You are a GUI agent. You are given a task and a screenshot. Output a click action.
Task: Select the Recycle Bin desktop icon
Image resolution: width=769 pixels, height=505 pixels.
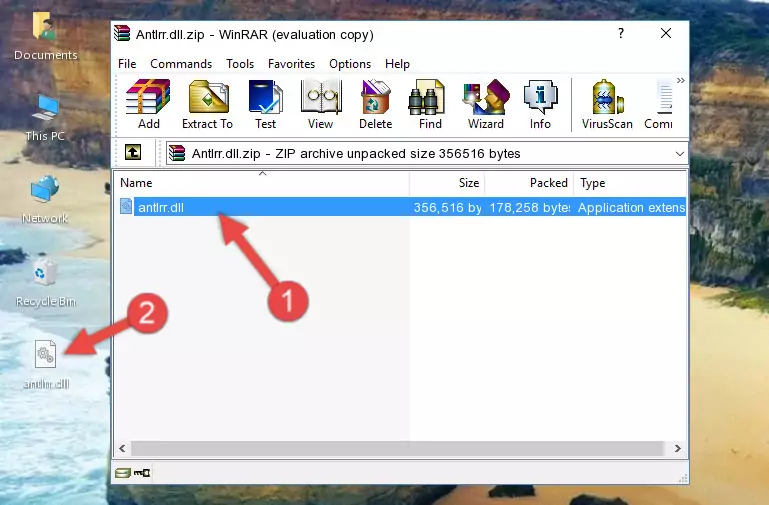pos(45,283)
